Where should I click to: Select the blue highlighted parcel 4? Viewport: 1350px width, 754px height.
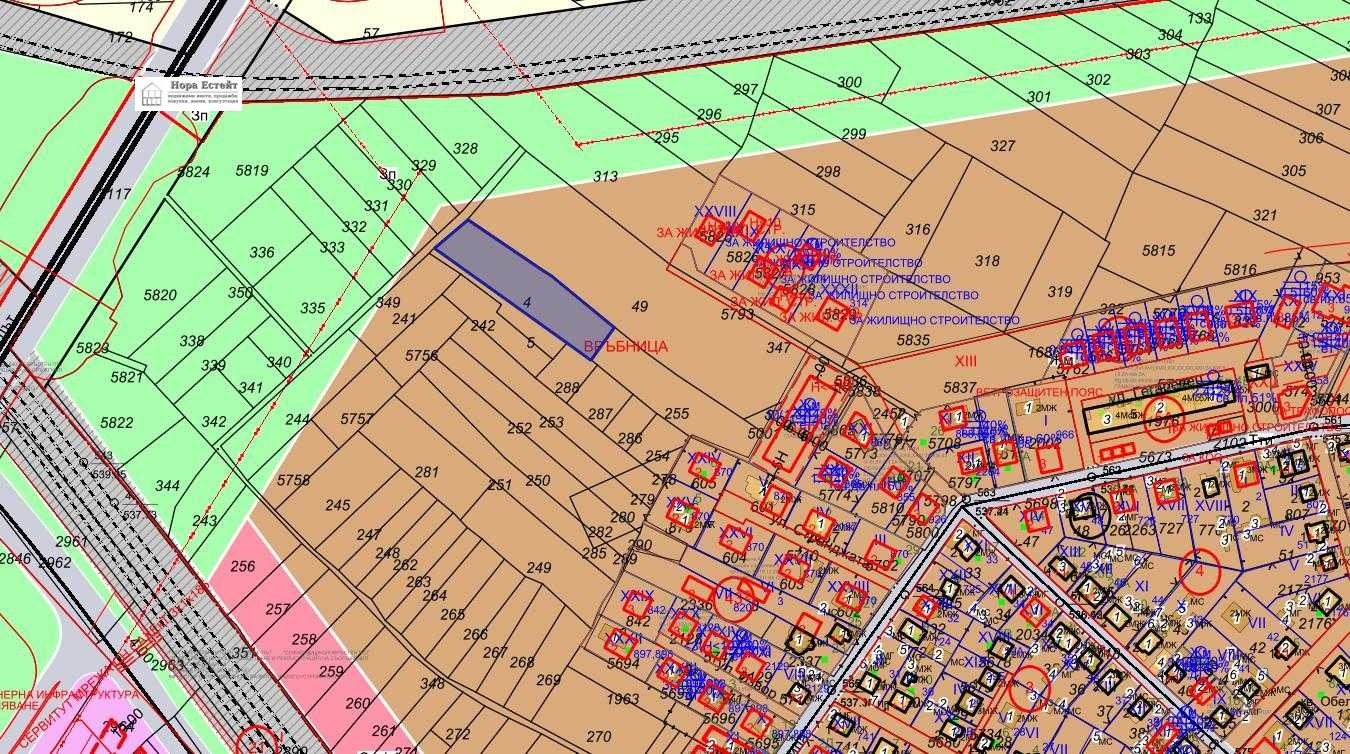[x=524, y=286]
